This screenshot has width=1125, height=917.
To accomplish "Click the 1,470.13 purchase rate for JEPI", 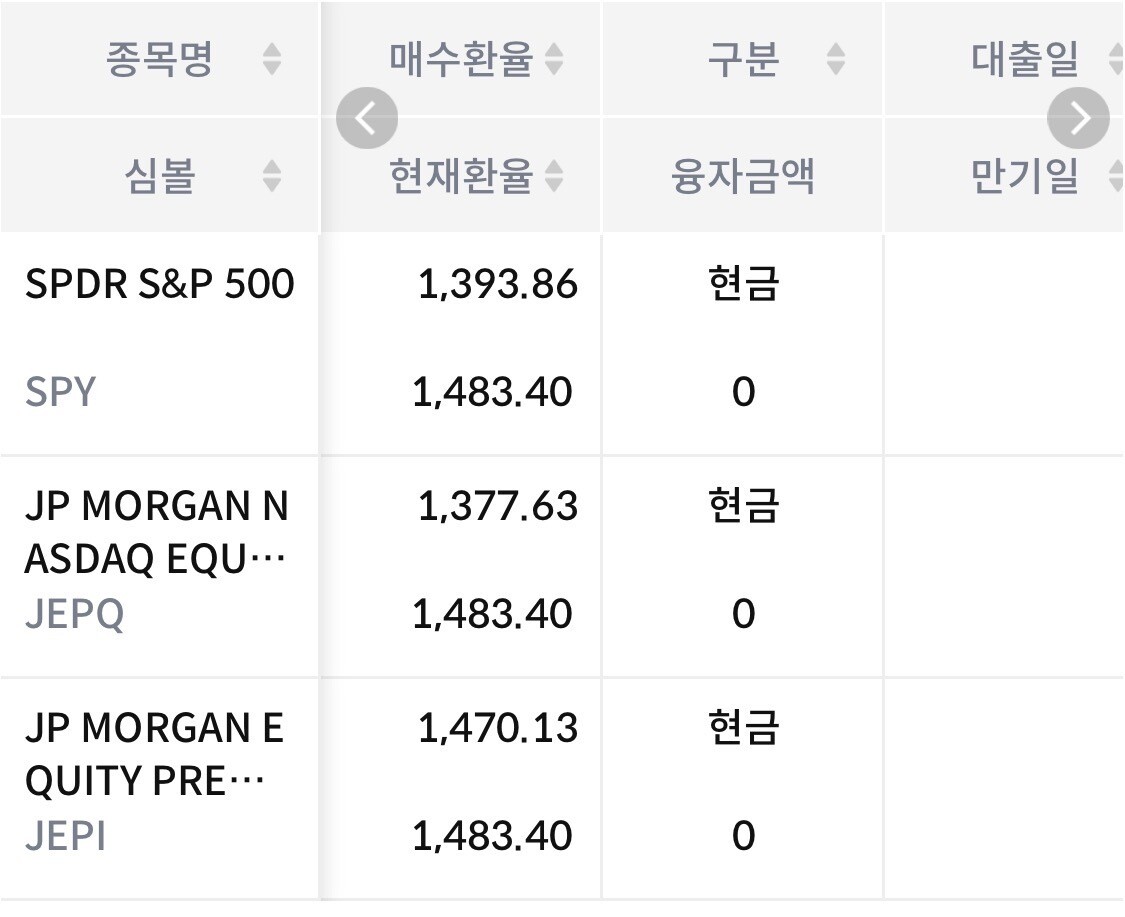I will (497, 728).
